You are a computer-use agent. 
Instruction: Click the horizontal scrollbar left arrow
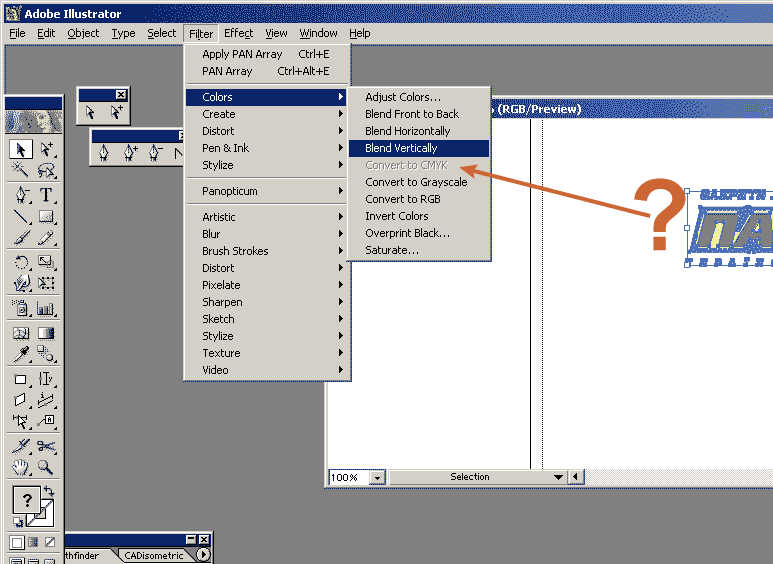575,477
